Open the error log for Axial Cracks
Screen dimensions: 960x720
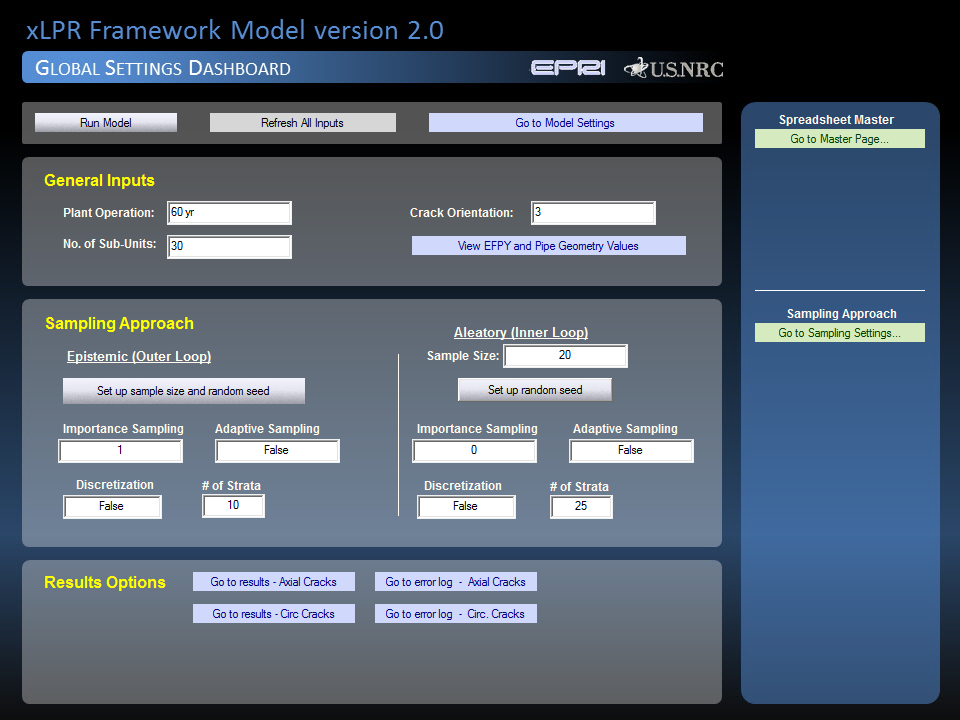pyautogui.click(x=456, y=581)
